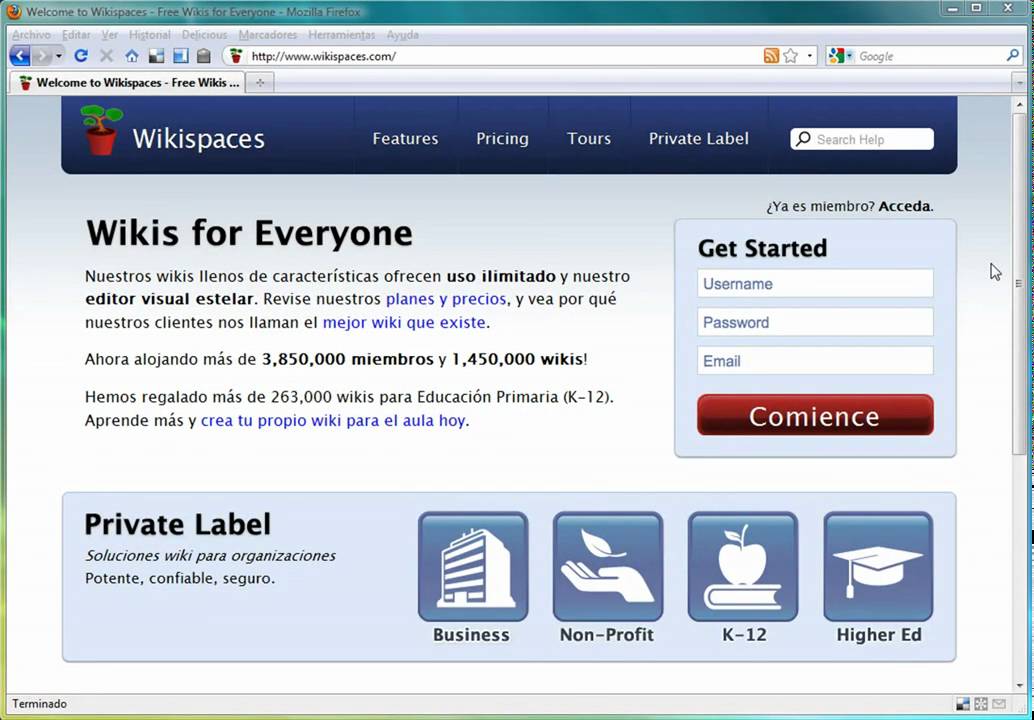Image resolution: width=1034 pixels, height=720 pixels.
Task: Open the back/forward history dropdown arrow
Action: coord(59,56)
